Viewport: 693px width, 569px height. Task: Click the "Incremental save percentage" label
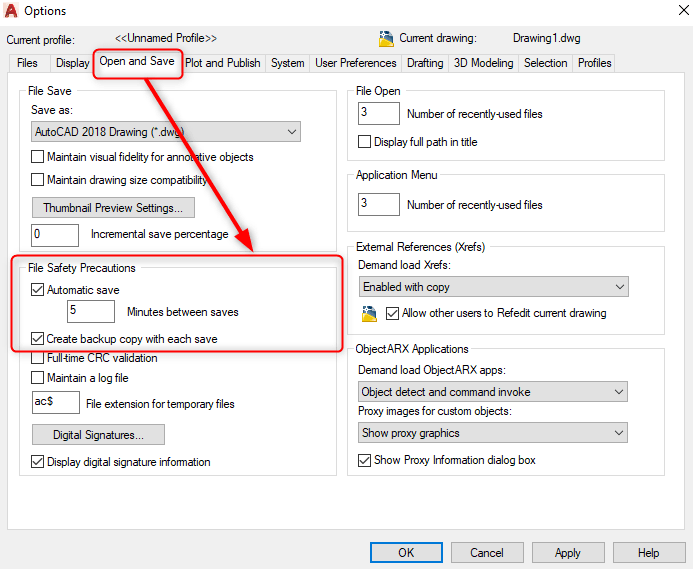click(x=160, y=234)
